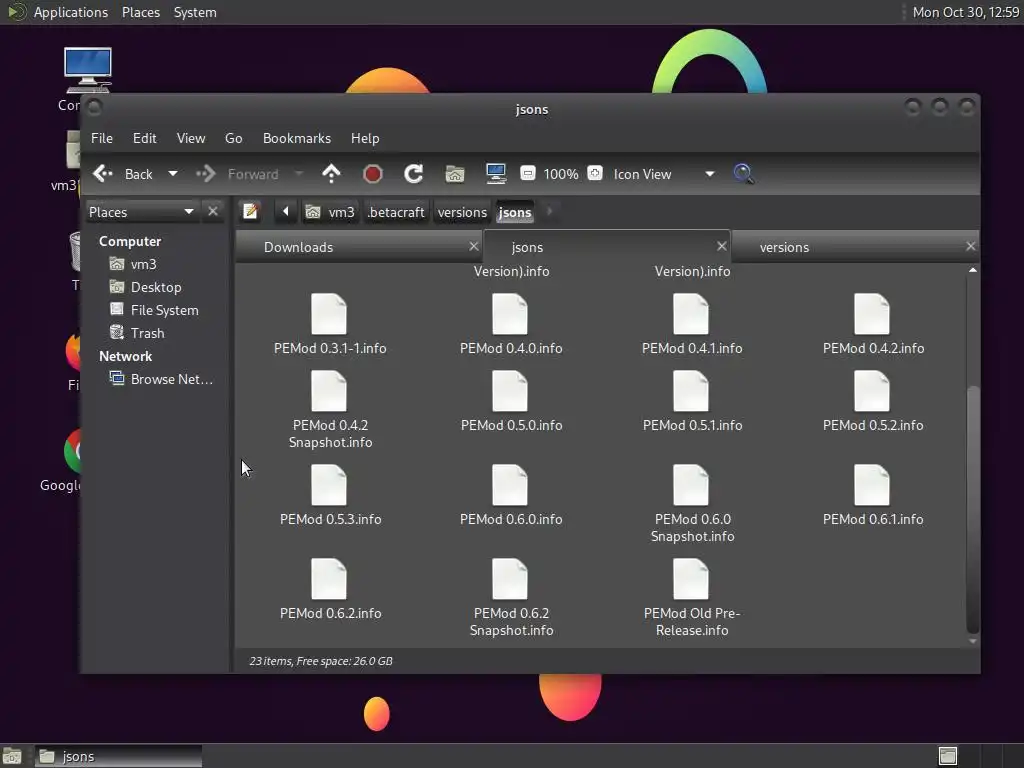Open the Icon View mode dropdown
1024x768 pixels.
coord(709,174)
